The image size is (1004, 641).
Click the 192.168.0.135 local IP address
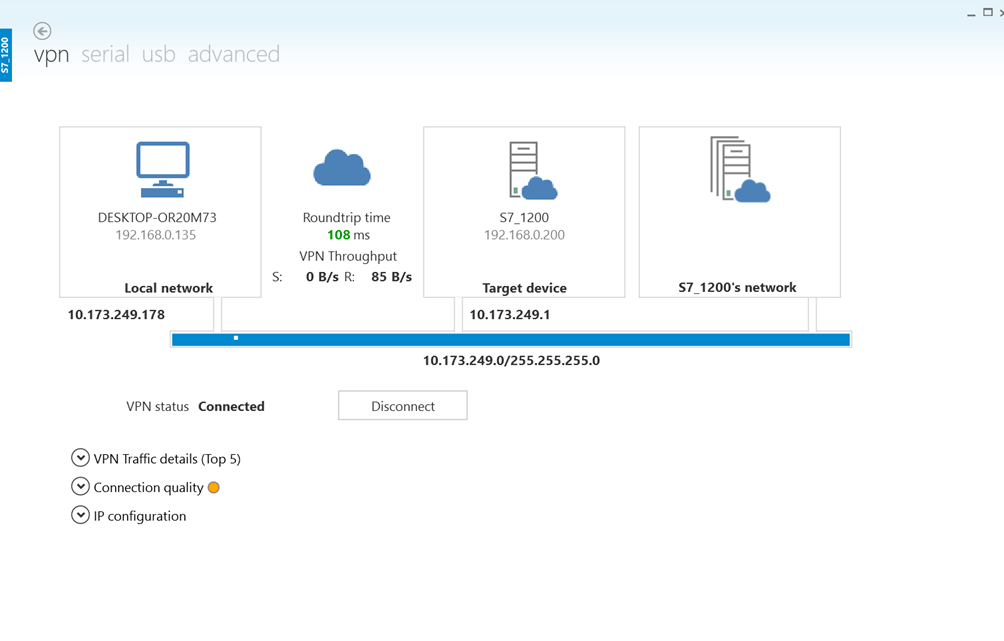pos(156,235)
